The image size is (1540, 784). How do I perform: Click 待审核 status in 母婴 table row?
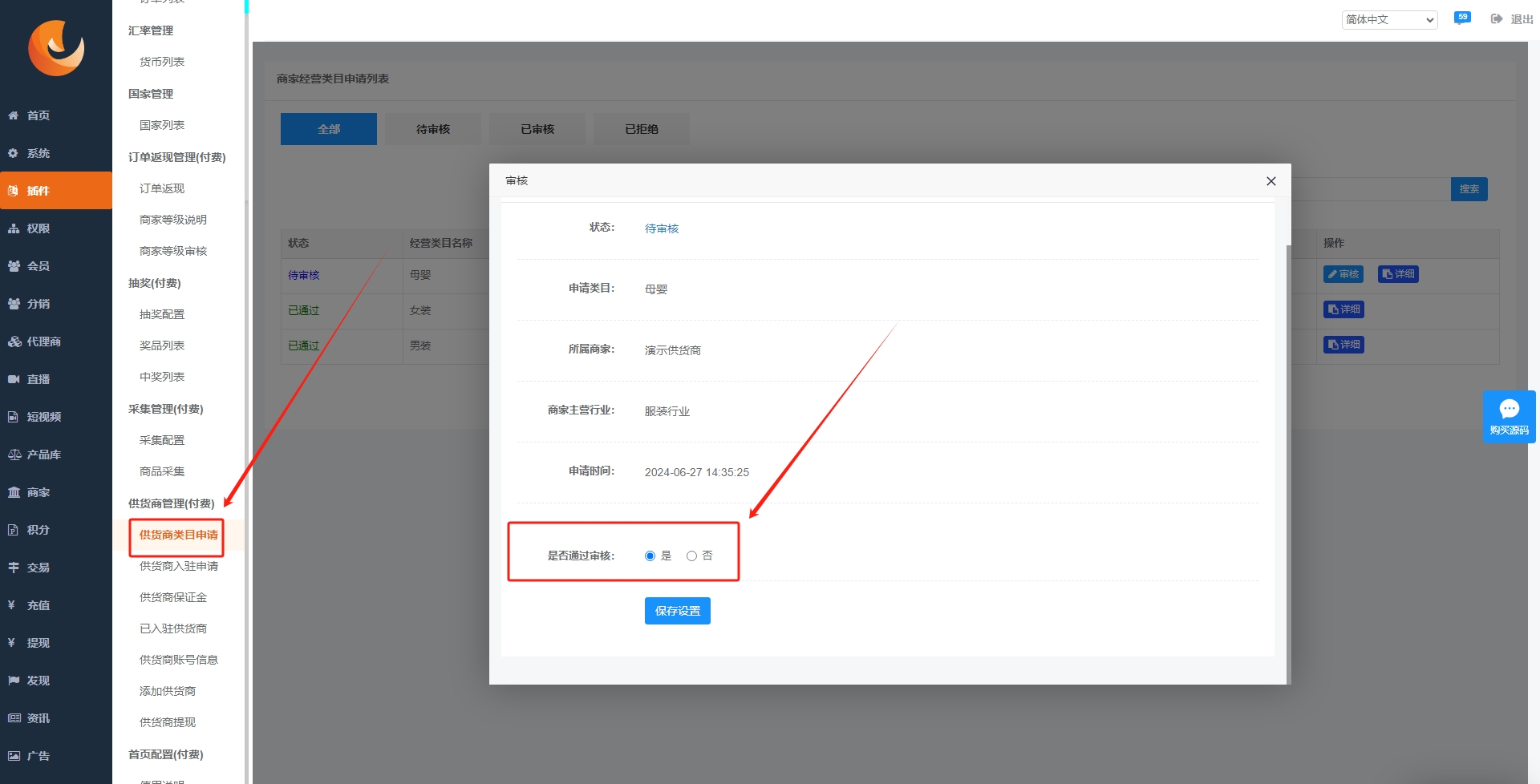coord(304,275)
